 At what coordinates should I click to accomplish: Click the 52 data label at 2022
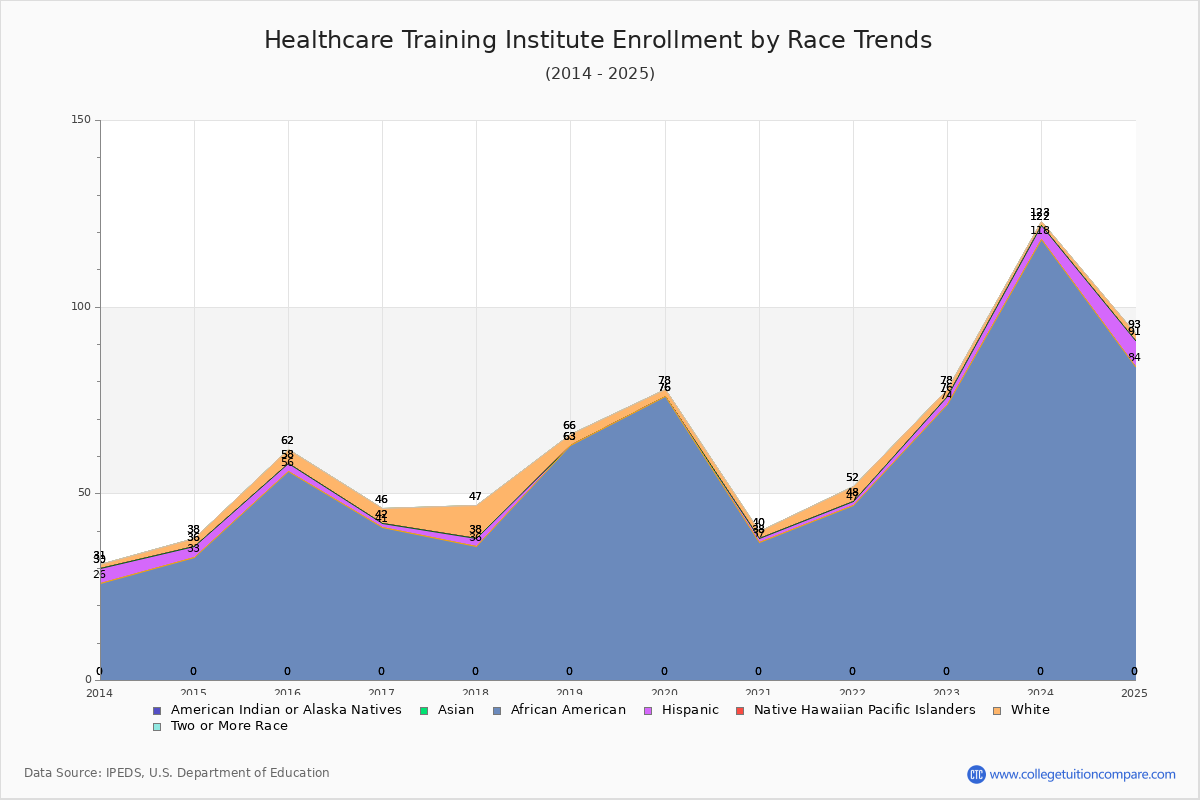pos(852,477)
